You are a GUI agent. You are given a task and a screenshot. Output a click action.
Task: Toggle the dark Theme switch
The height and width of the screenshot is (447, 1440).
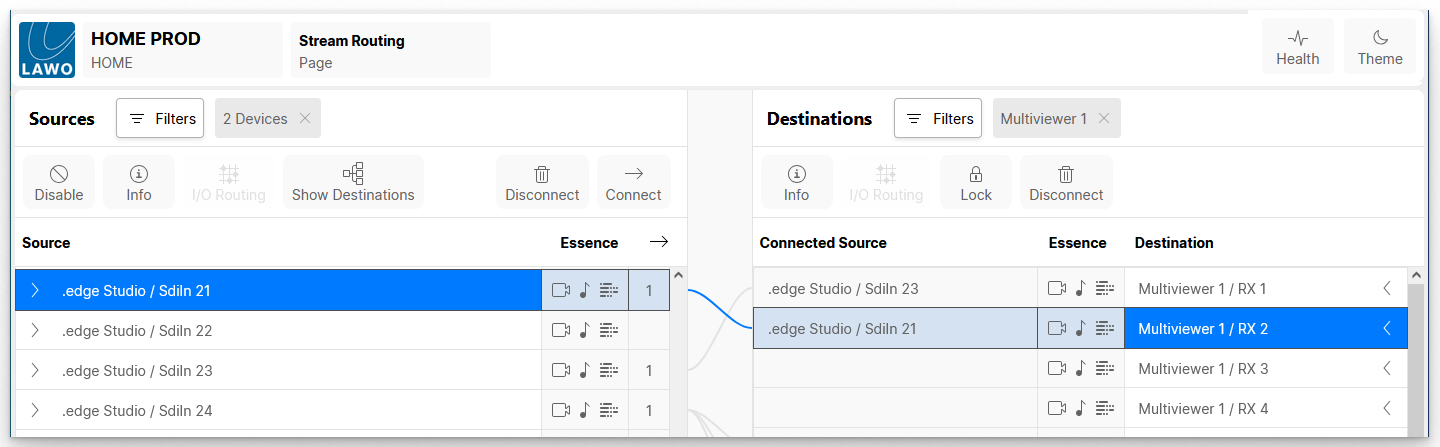click(1379, 47)
